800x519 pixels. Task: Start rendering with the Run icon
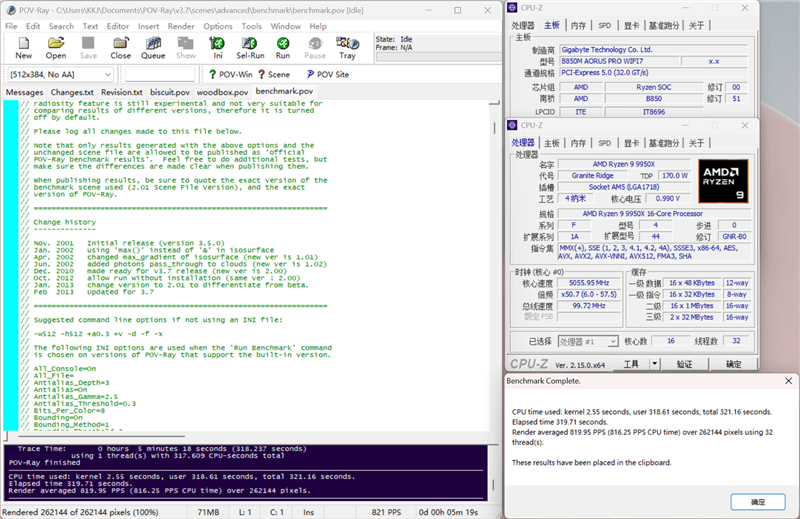coord(283,48)
